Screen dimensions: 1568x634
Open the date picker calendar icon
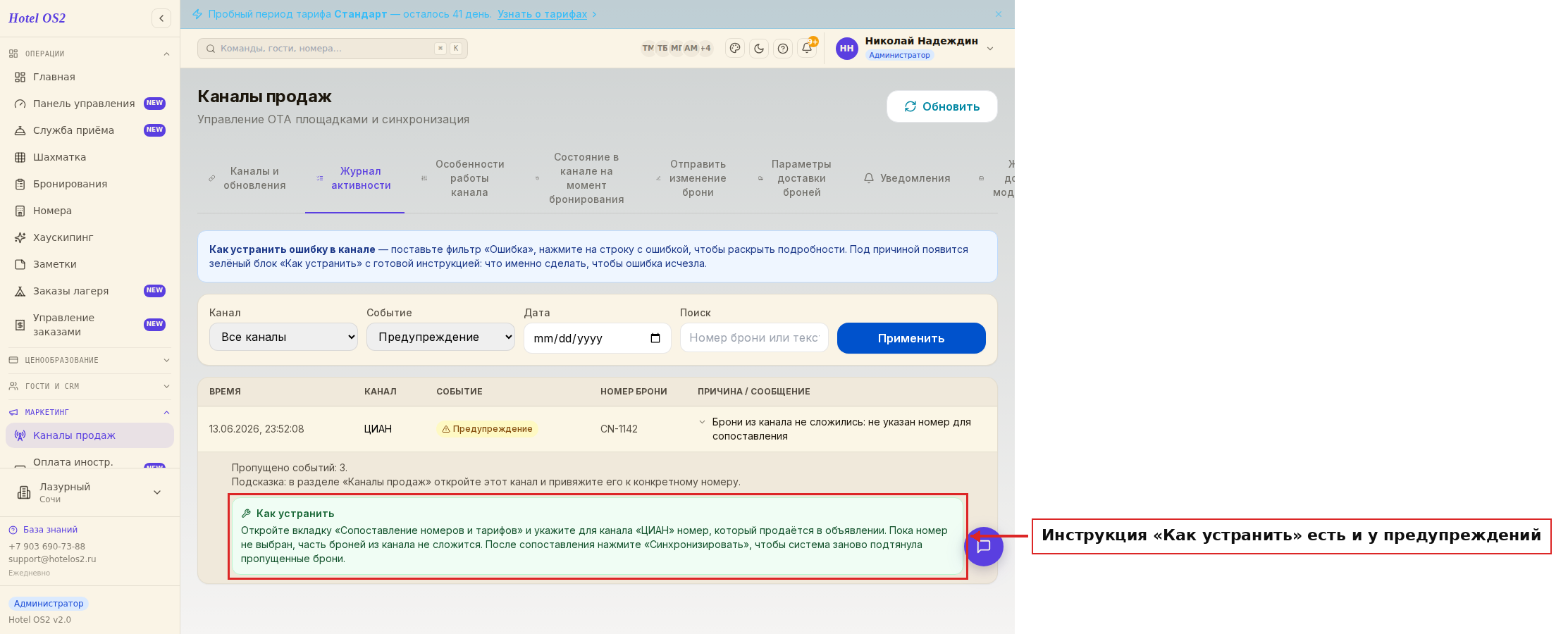click(x=655, y=338)
